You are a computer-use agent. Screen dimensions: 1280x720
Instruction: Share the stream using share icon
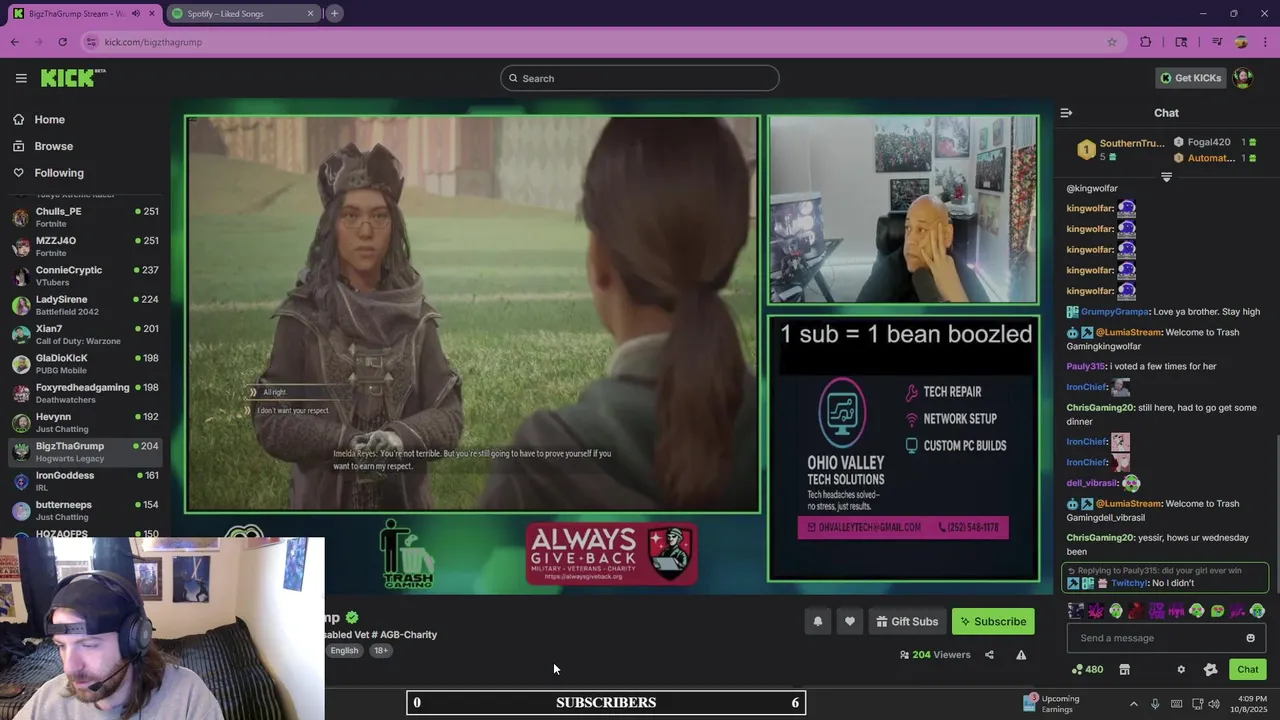pos(989,655)
